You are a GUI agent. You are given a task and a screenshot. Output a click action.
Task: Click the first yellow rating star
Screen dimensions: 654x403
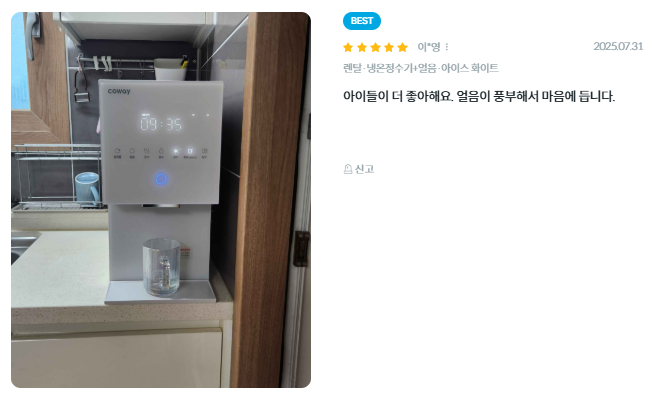[x=348, y=47]
